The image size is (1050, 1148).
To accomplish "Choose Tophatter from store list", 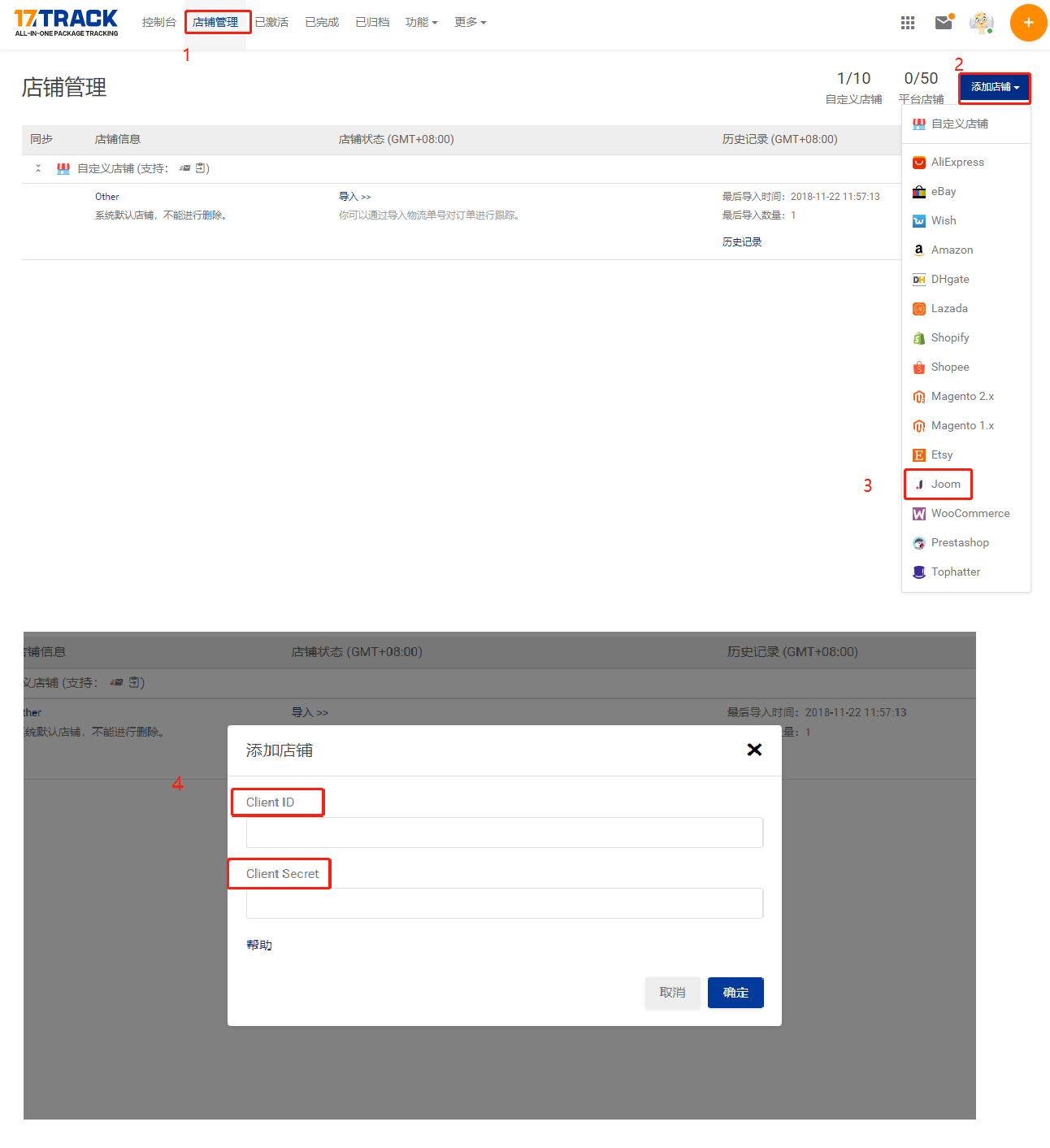I will 966,572.
